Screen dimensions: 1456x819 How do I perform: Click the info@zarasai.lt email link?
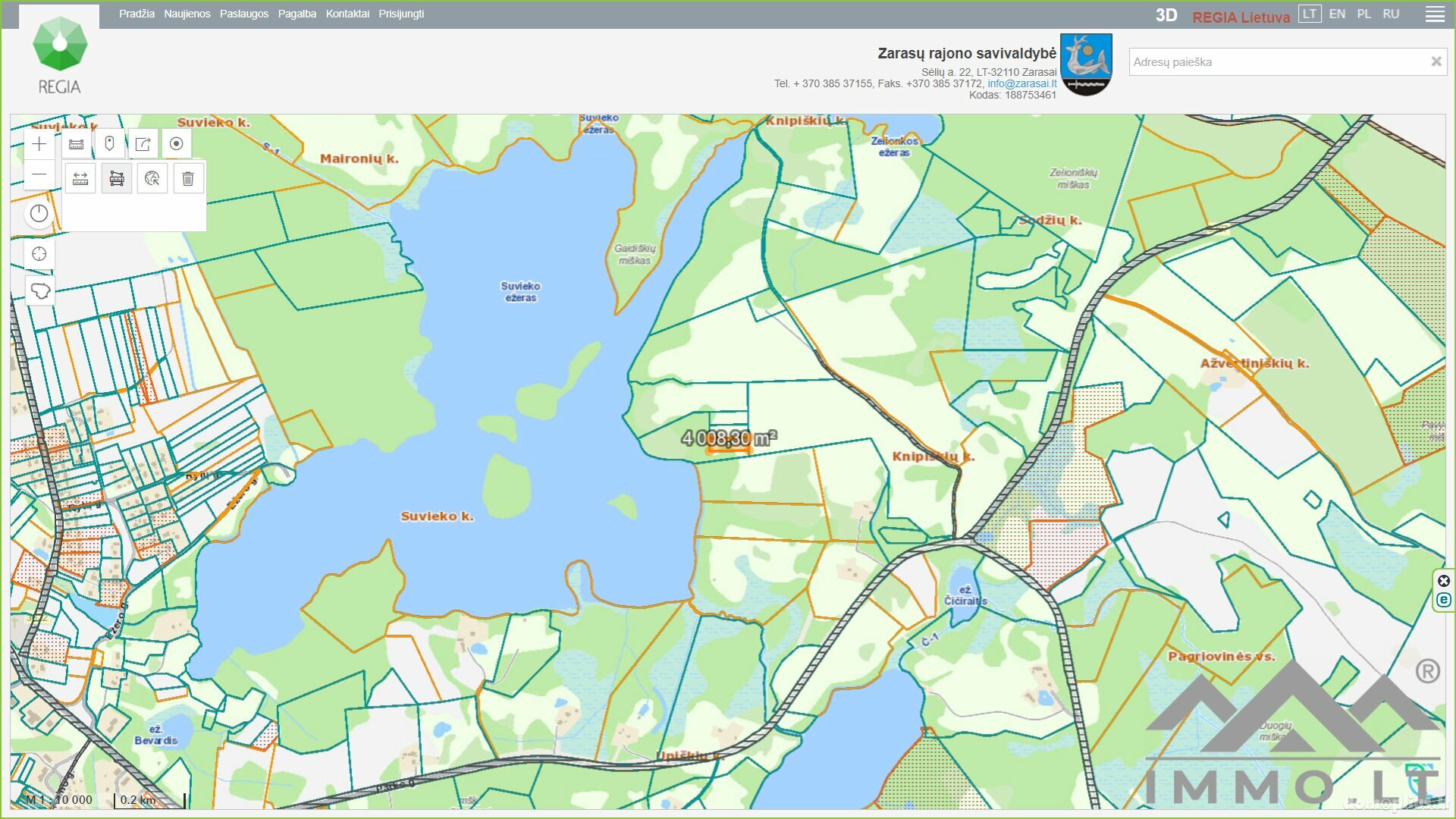pyautogui.click(x=1021, y=83)
